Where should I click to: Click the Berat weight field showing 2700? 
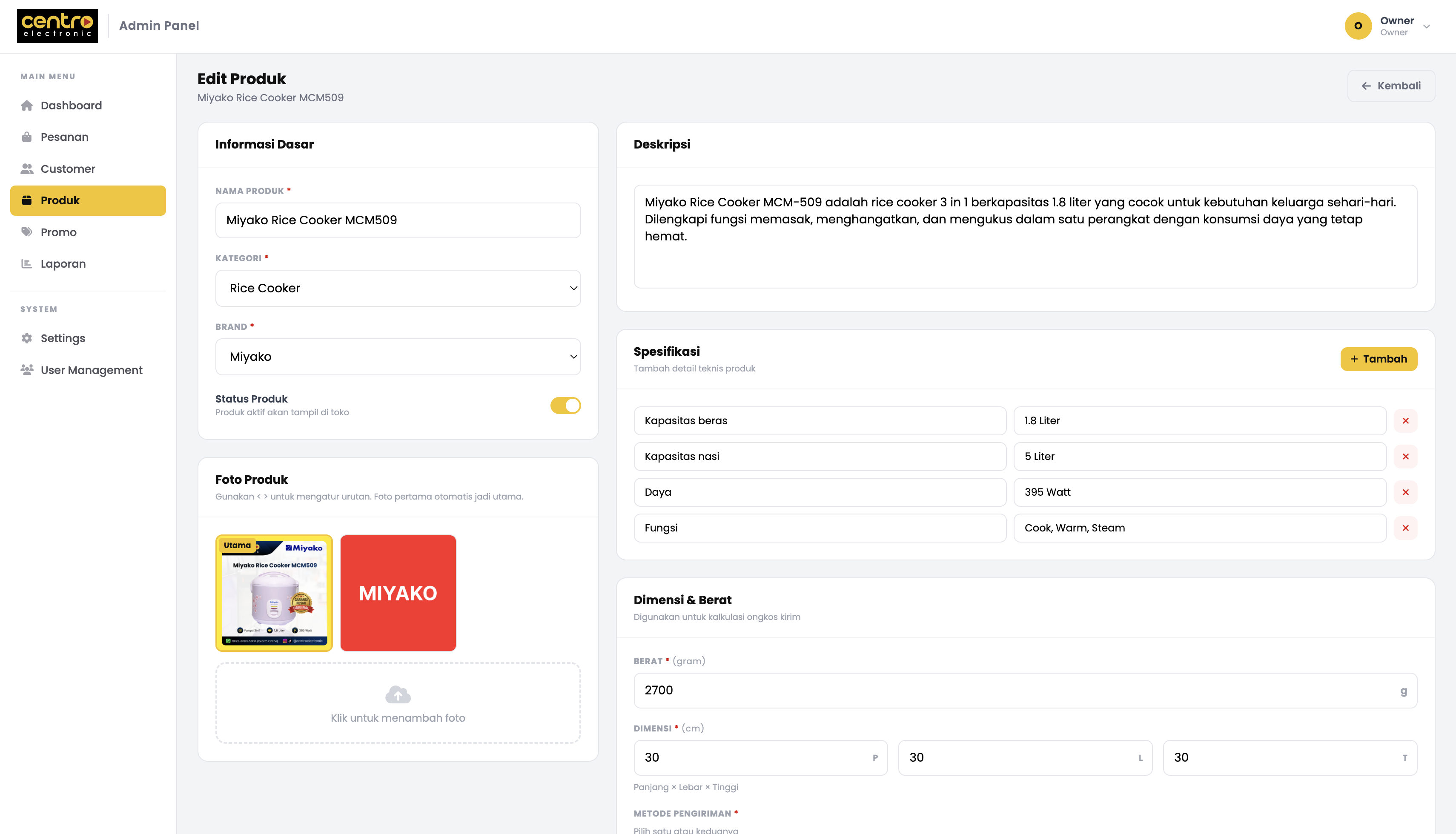[x=1026, y=691]
